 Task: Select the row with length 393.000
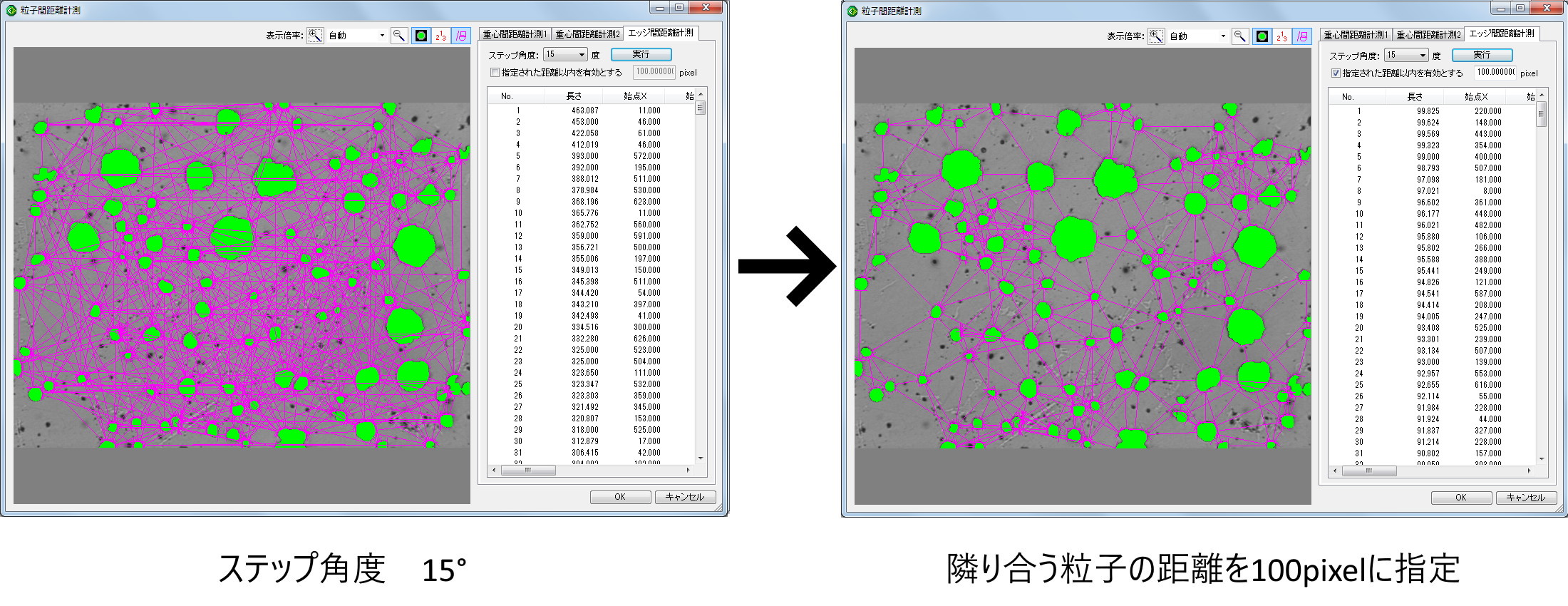(592, 156)
